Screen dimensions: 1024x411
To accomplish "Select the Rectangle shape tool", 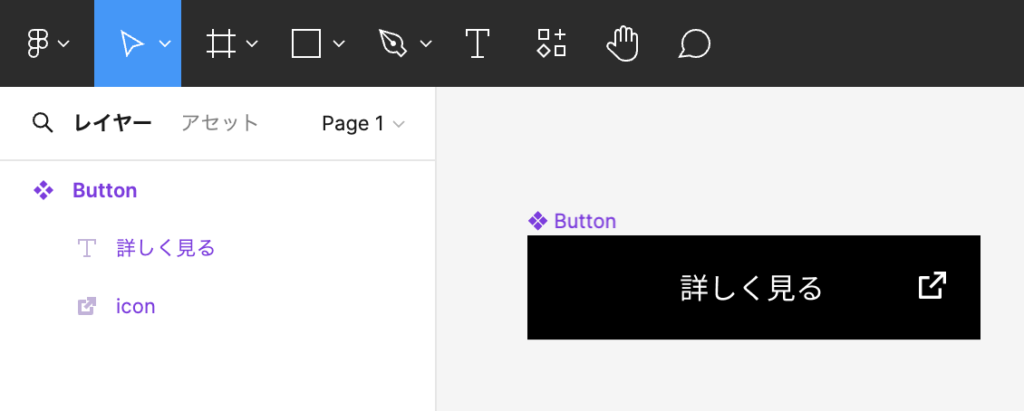I will pyautogui.click(x=306, y=44).
